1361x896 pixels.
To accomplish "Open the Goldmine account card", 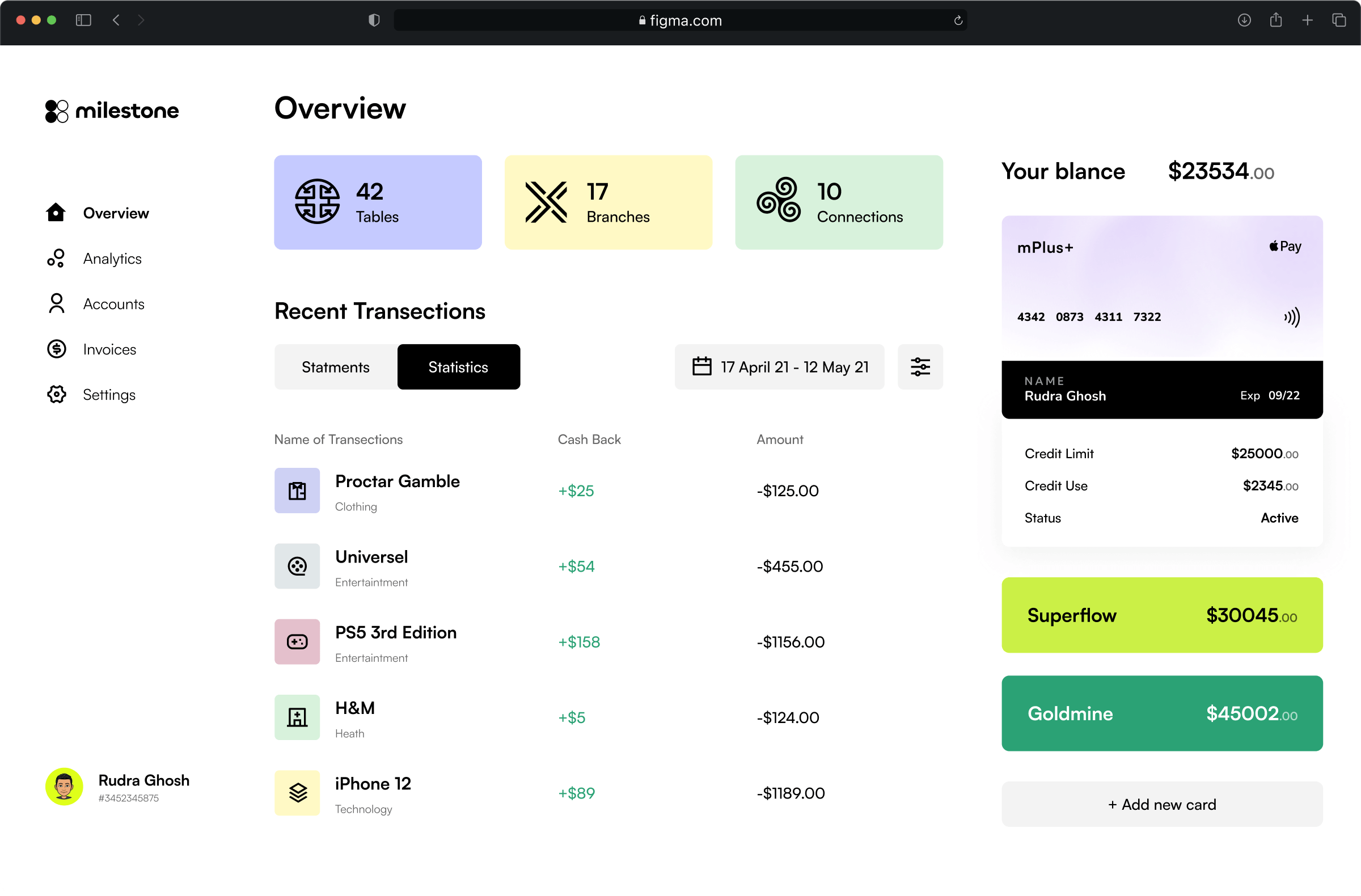I will tap(1161, 713).
